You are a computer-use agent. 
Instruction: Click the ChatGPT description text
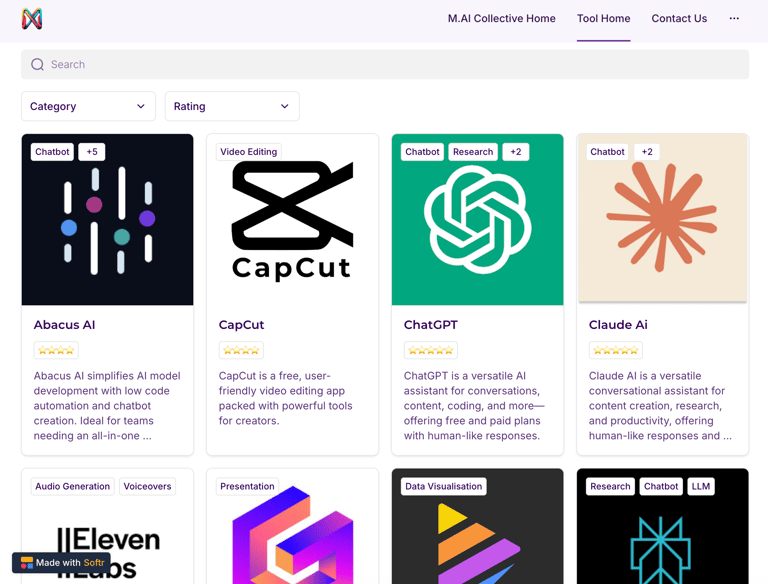tap(474, 406)
